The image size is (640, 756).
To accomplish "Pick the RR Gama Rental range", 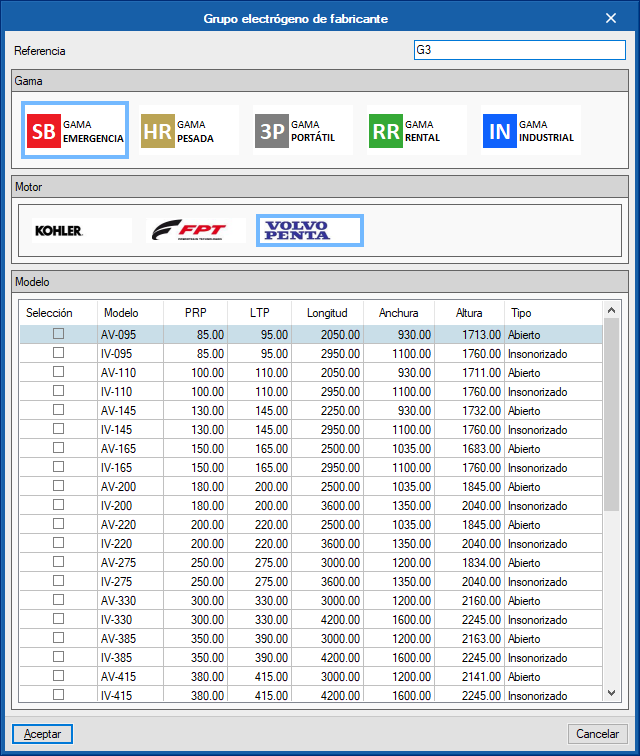I will coord(417,130).
